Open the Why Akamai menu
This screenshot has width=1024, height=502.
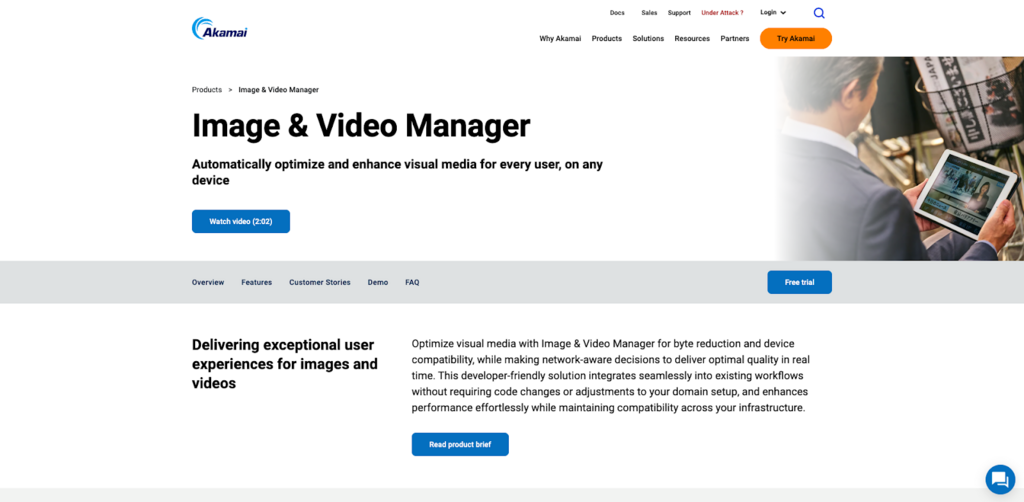(560, 39)
